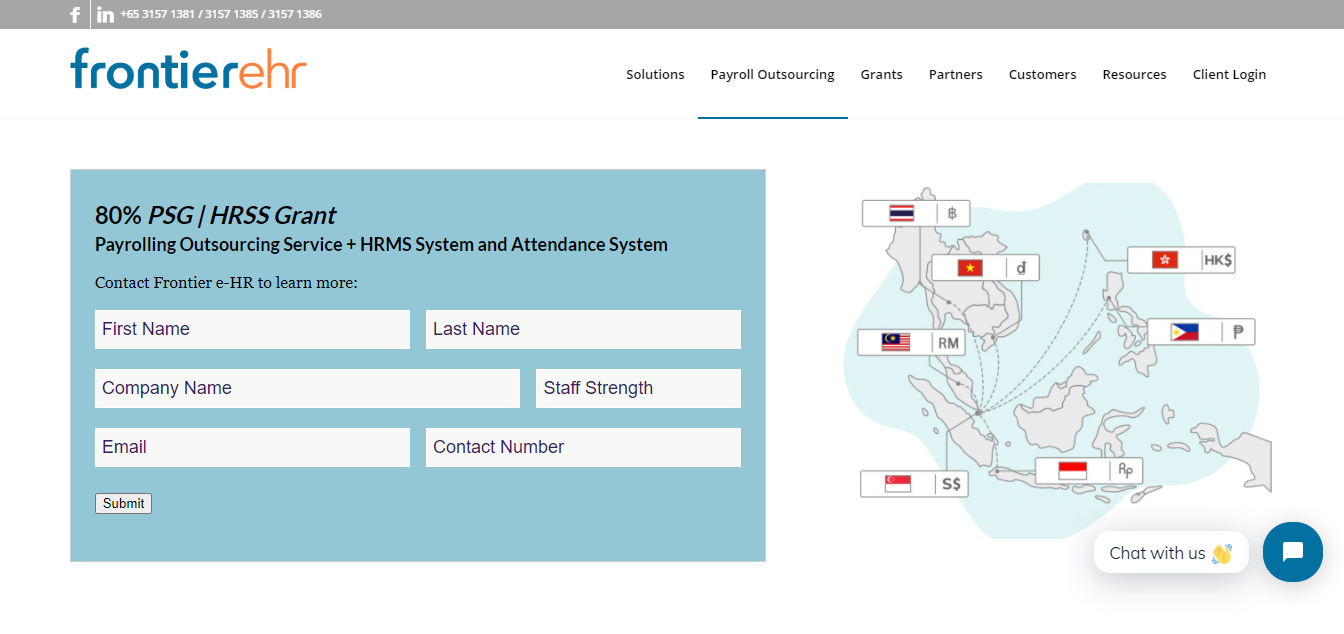Open the Facebook page icon
The width and height of the screenshot is (1344, 634).
pos(75,15)
